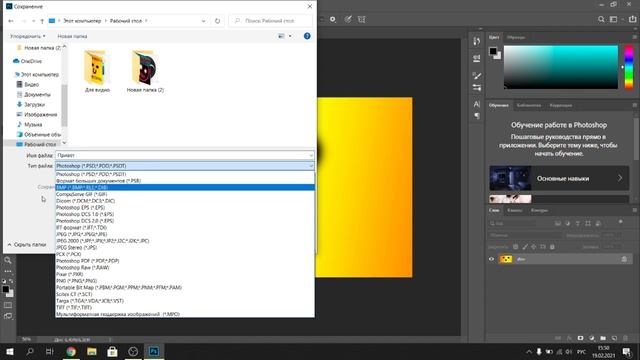Open Edit Toolbar three-dots button

8,271
